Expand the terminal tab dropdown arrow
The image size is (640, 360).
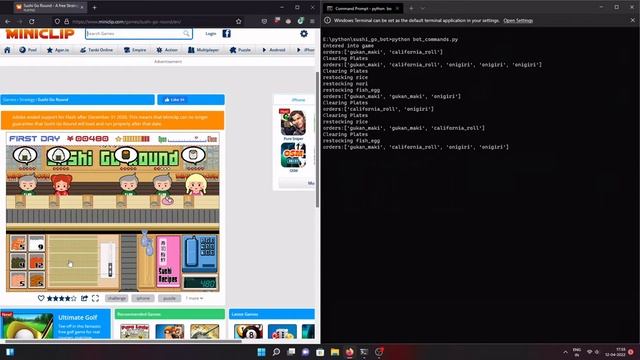click(x=423, y=8)
